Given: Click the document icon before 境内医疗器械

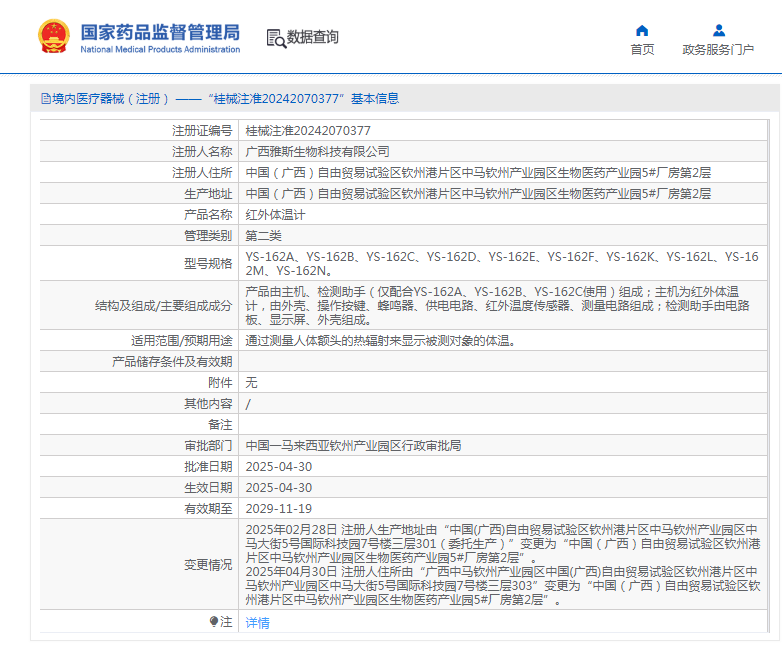Looking at the screenshot, I should [x=46, y=99].
